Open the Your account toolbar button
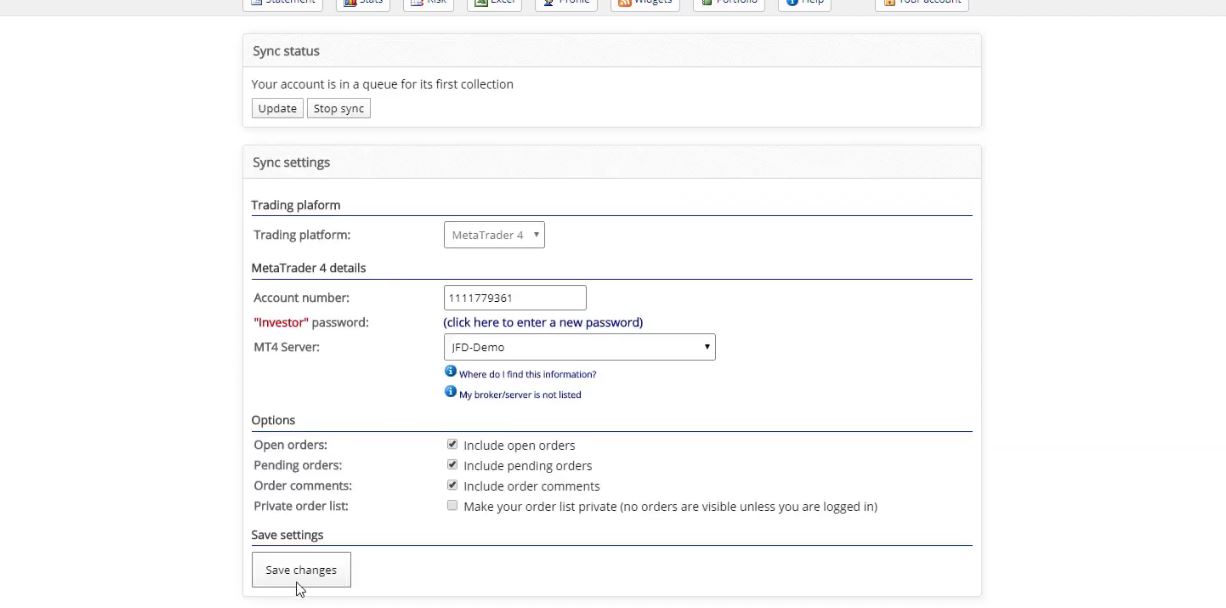This screenshot has height=608, width=1226. point(921,3)
